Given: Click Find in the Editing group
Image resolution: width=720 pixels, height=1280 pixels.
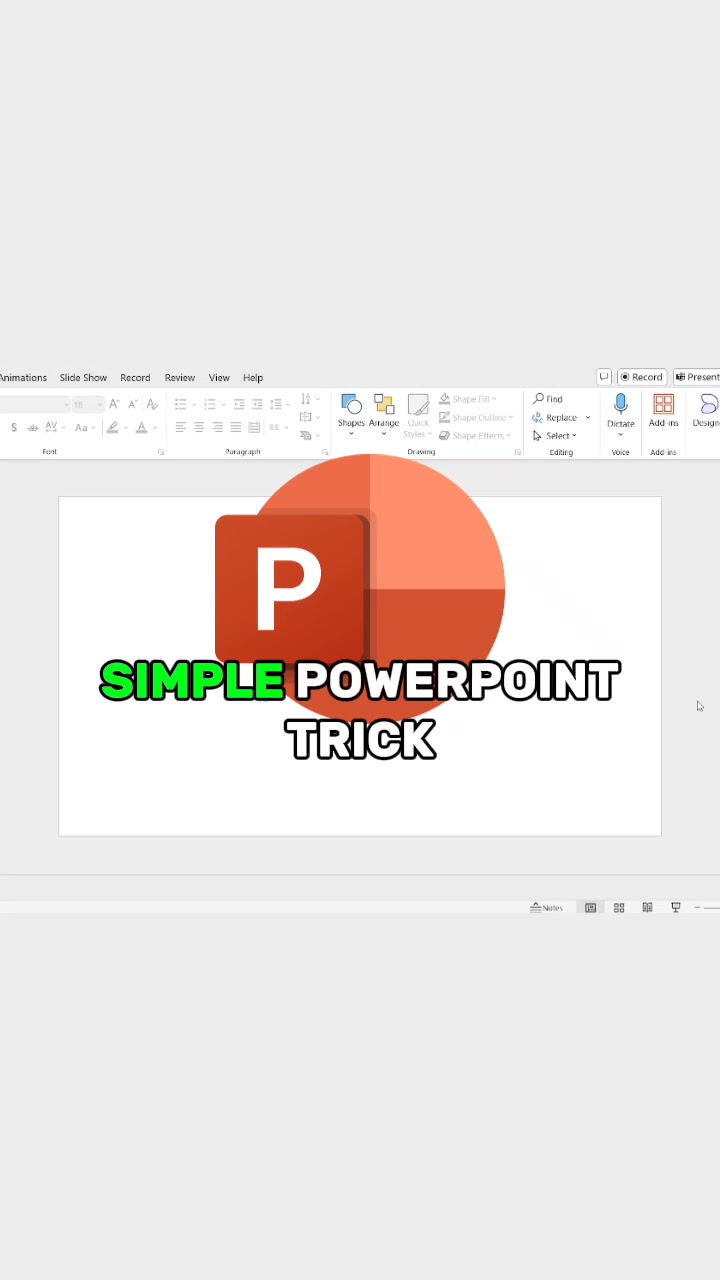Looking at the screenshot, I should click(x=548, y=399).
